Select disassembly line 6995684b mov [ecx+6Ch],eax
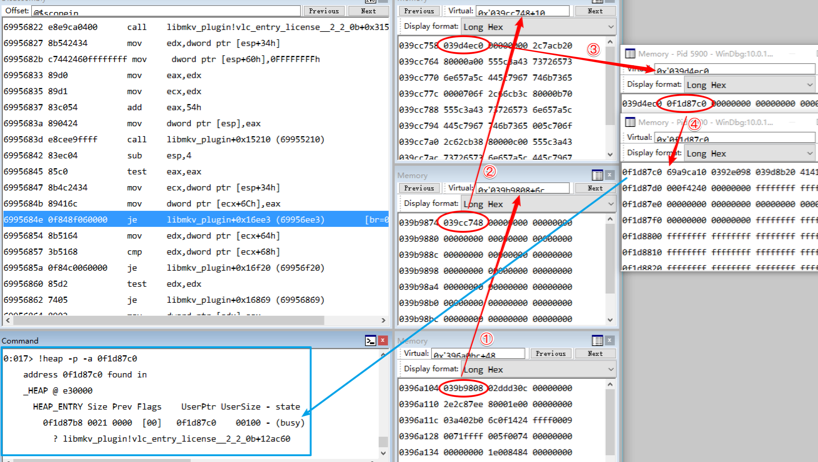Screen dimensions: 818x462 click(x=196, y=203)
